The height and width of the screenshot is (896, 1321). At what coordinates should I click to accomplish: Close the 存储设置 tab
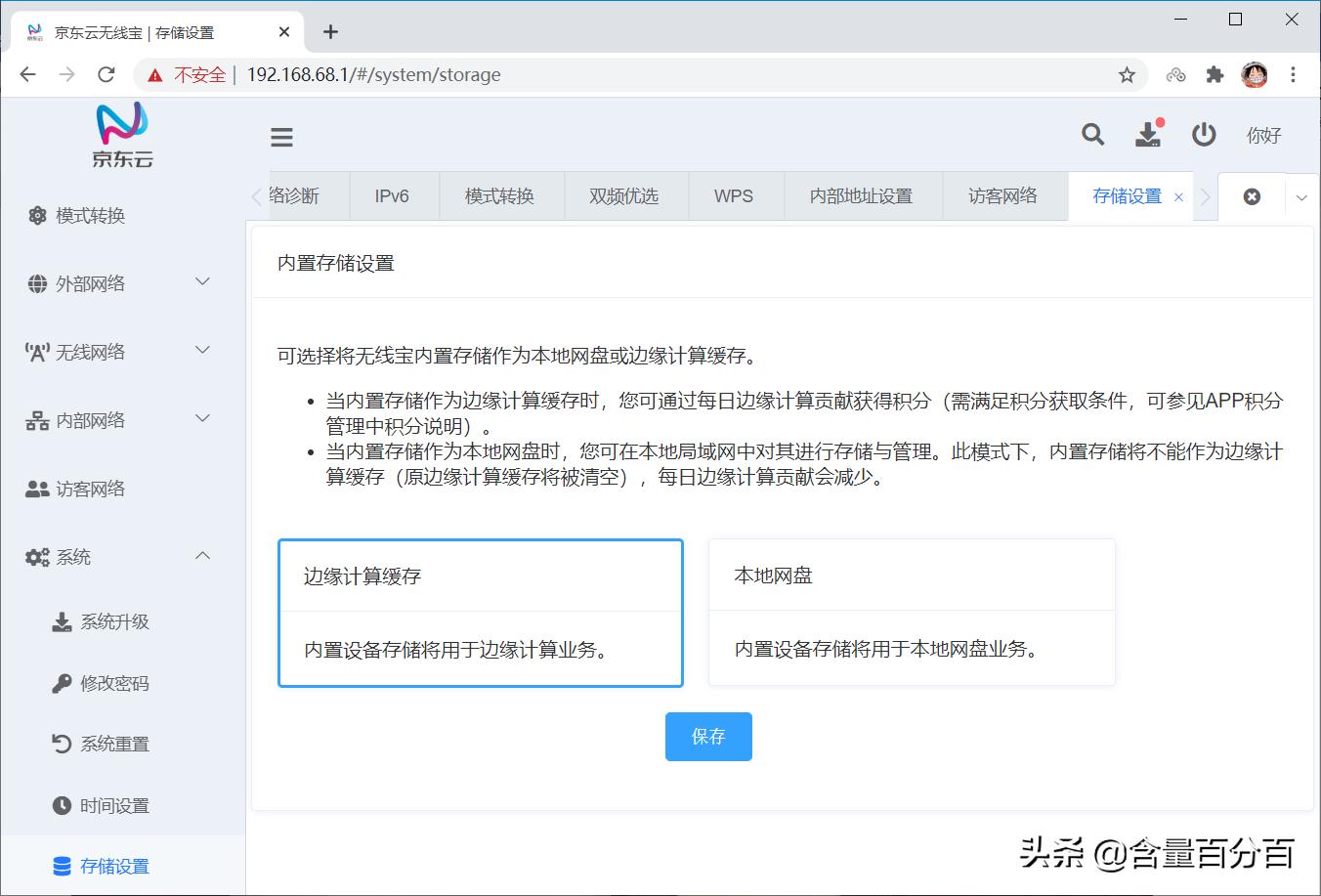[x=1179, y=195]
